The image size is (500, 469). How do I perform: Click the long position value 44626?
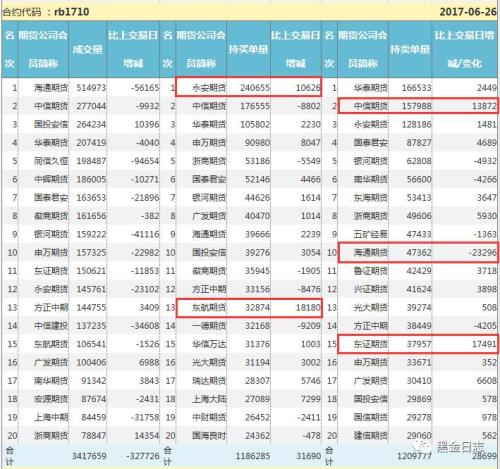[257, 198]
